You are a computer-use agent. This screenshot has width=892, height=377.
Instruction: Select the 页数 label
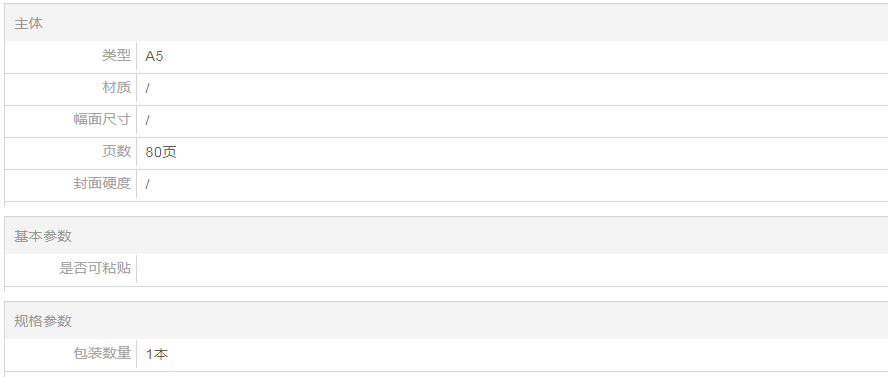(x=116, y=152)
